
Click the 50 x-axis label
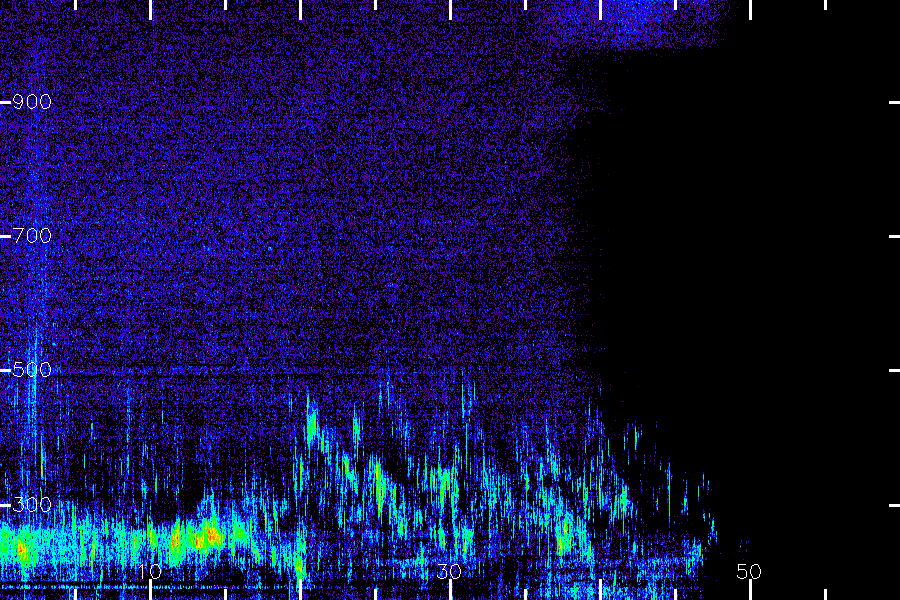click(749, 571)
